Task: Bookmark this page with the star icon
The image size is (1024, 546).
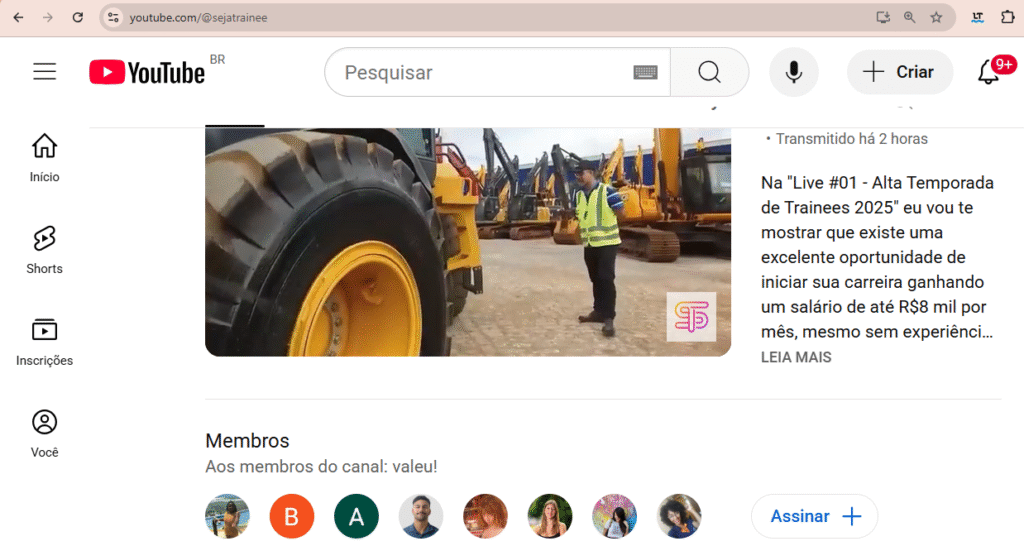Action: tap(936, 18)
